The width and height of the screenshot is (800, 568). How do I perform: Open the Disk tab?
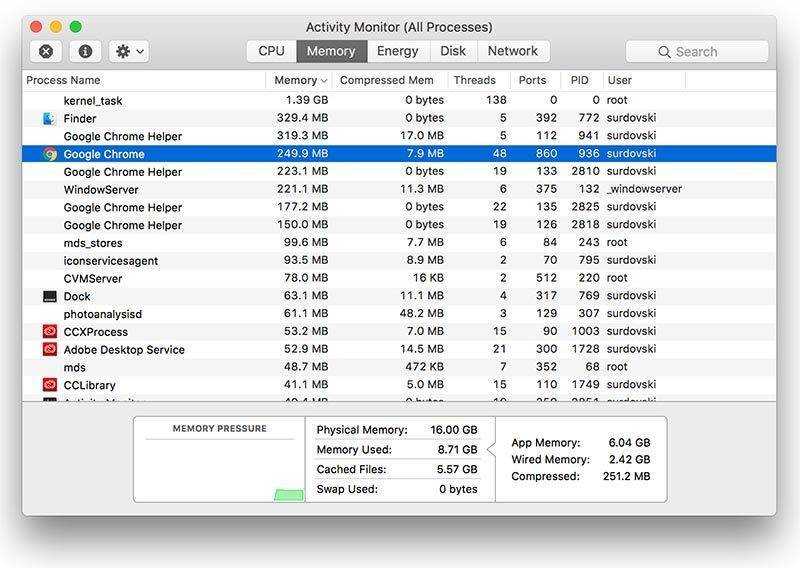click(453, 51)
